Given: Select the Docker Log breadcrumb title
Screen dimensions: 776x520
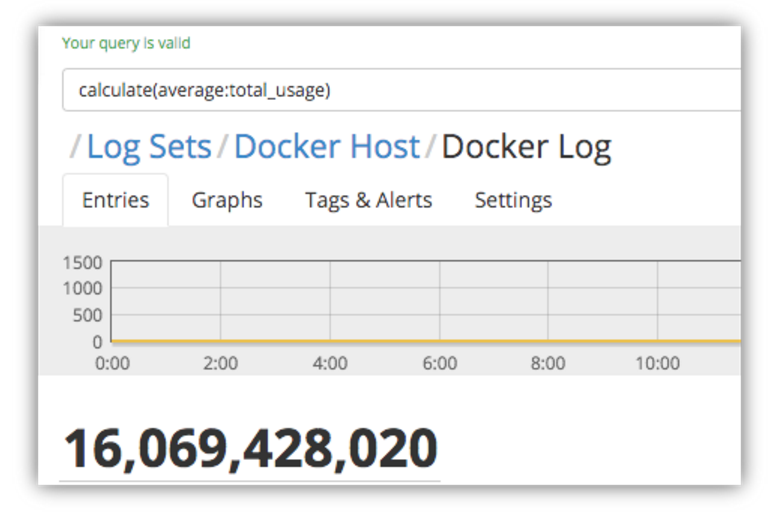Looking at the screenshot, I should click(526, 147).
